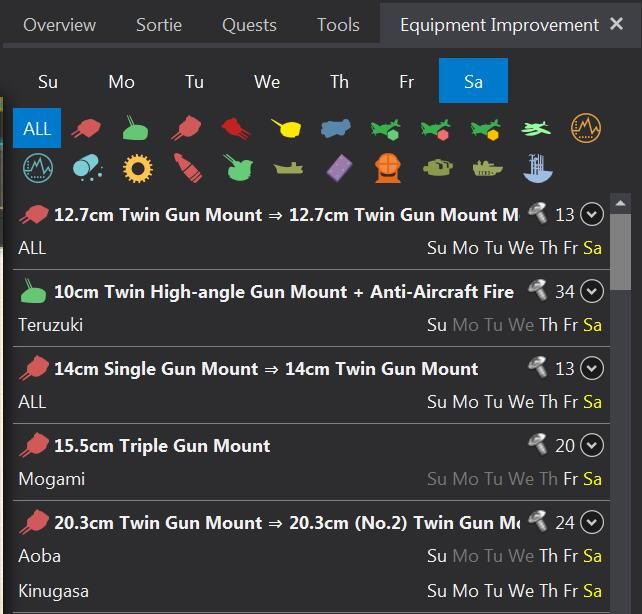
Task: Expand details for 12.7cm Twin Gun Mount
Action: tap(592, 214)
